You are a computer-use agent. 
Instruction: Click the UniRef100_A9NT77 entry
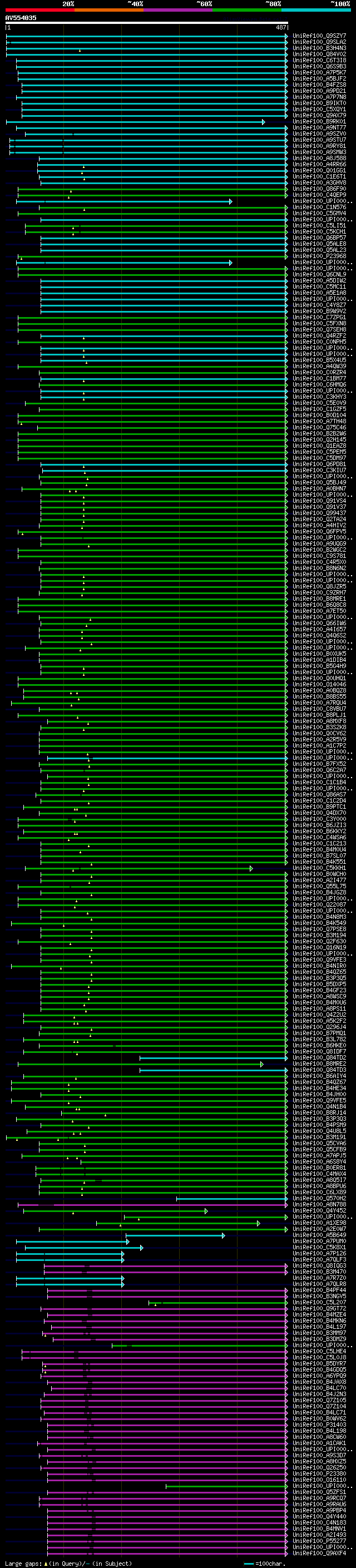(x=319, y=128)
